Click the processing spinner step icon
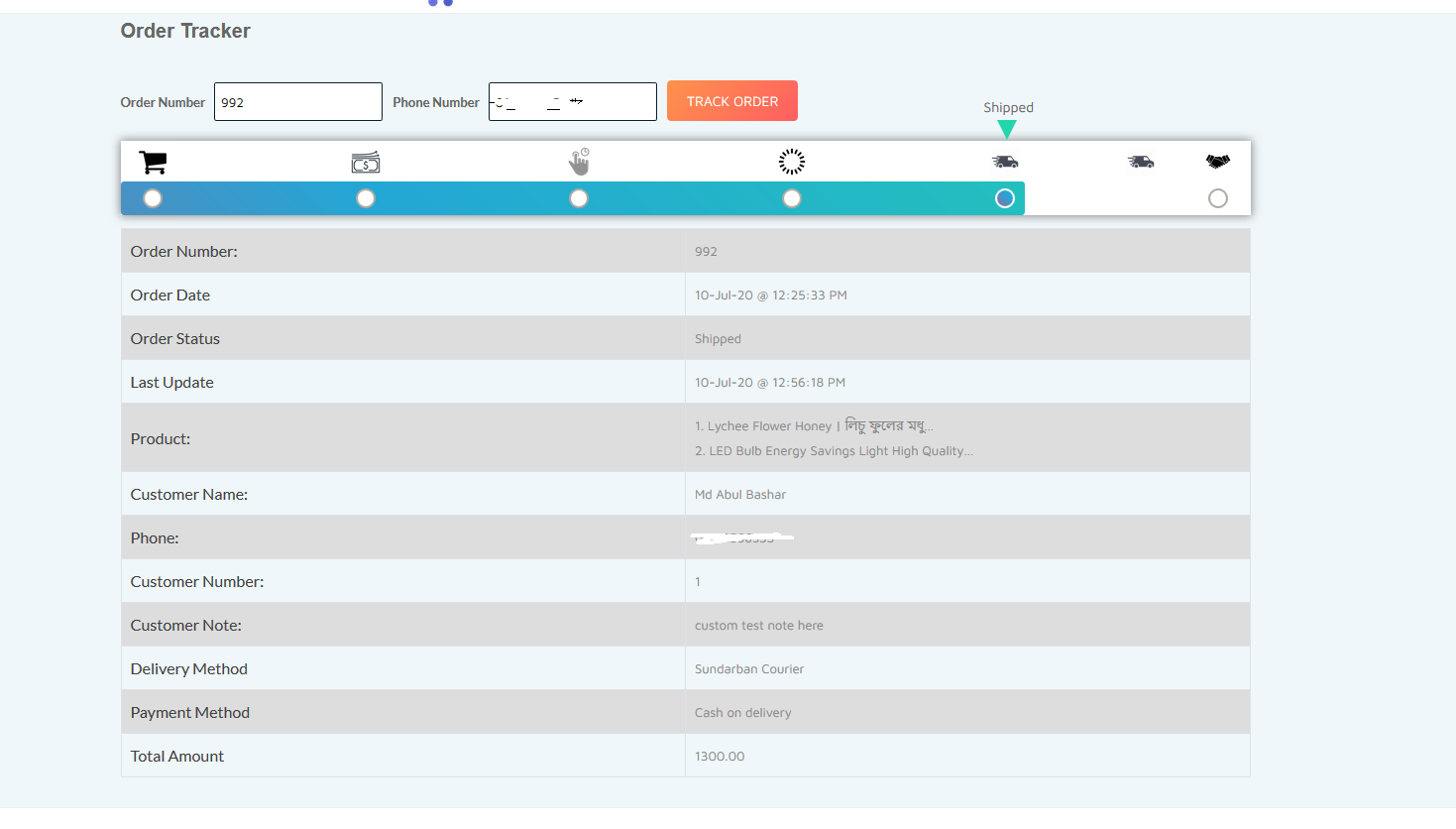 coord(792,162)
